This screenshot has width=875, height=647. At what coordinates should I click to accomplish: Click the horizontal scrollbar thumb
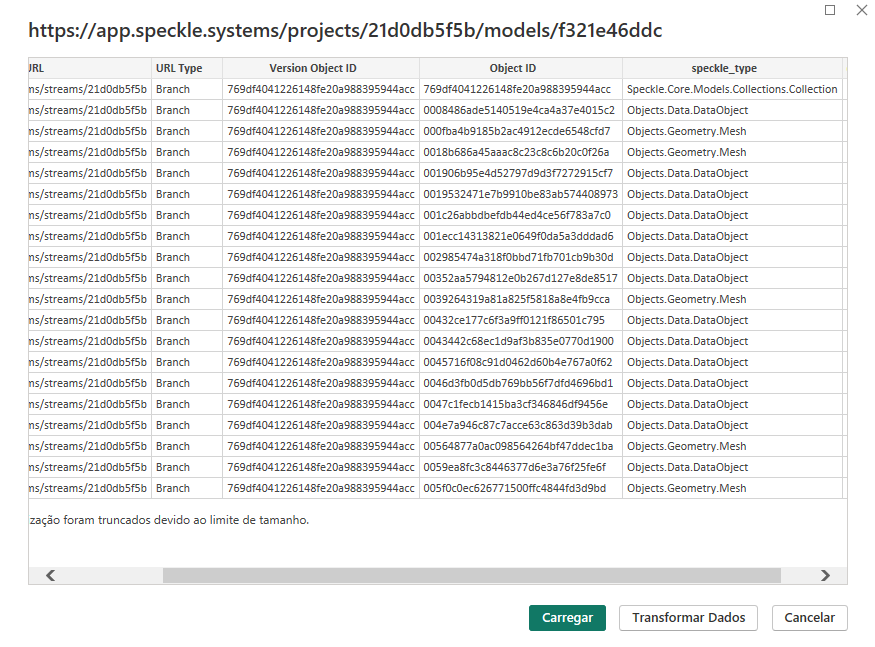click(x=472, y=576)
